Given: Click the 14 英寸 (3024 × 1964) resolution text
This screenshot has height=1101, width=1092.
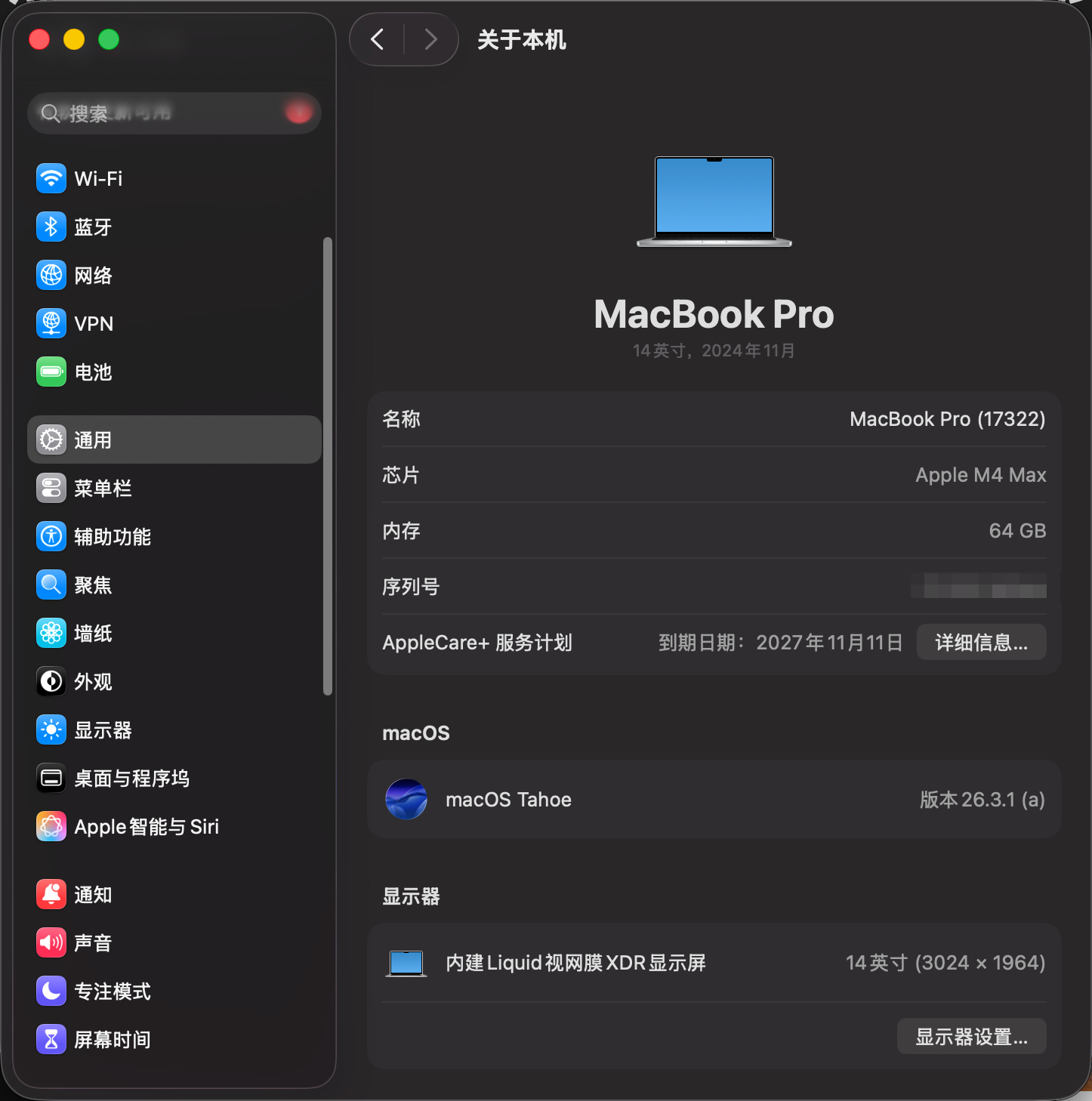Looking at the screenshot, I should point(945,963).
